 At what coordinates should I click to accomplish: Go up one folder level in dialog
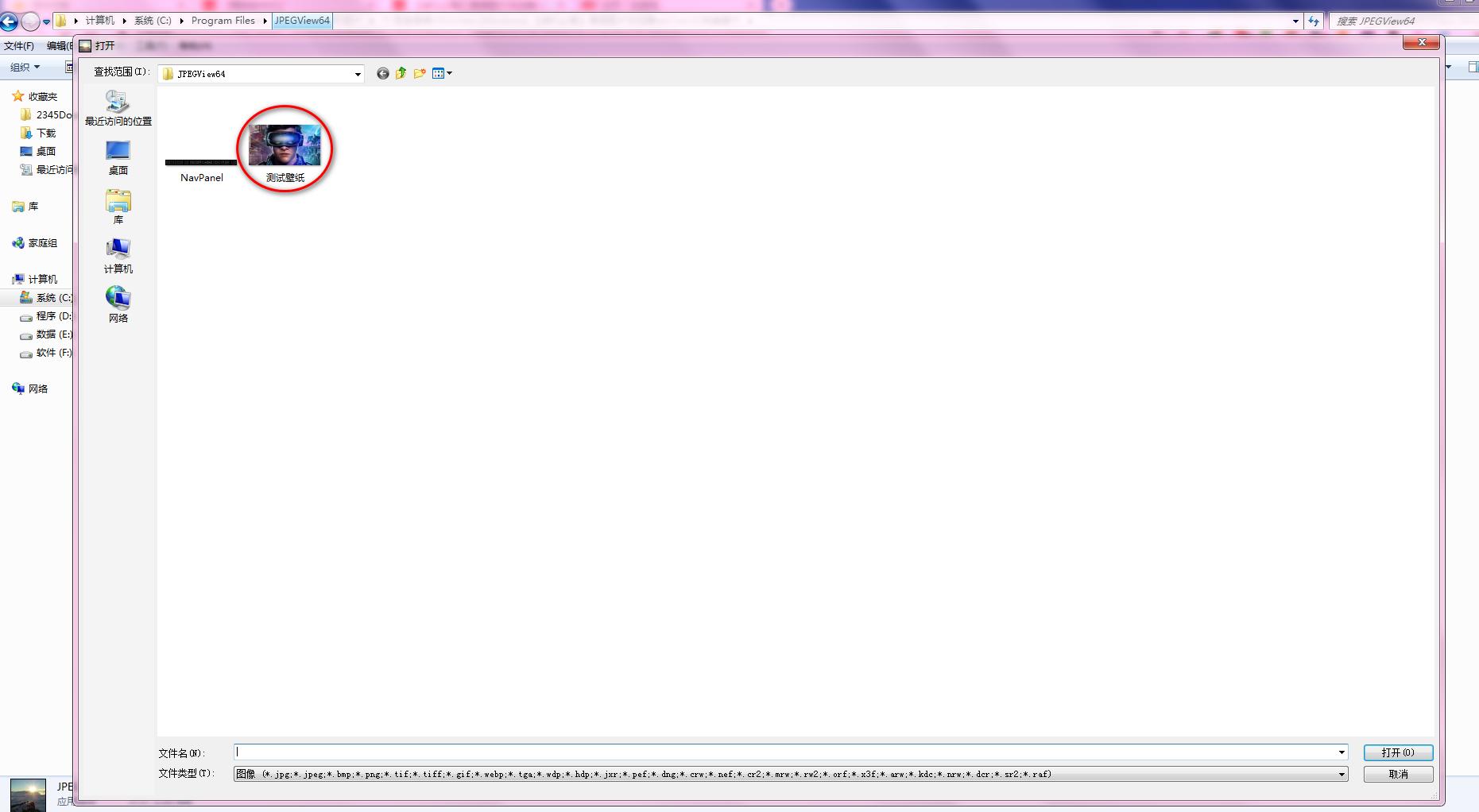pos(401,73)
